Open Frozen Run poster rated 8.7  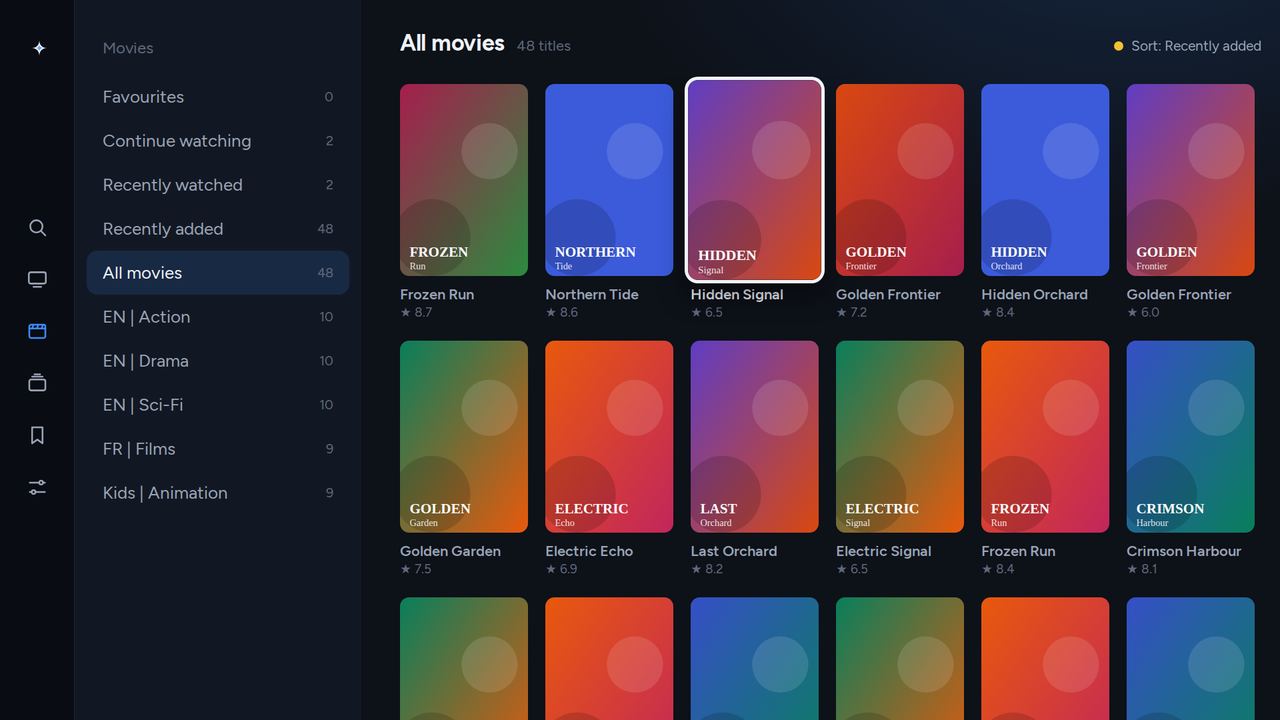click(x=464, y=180)
